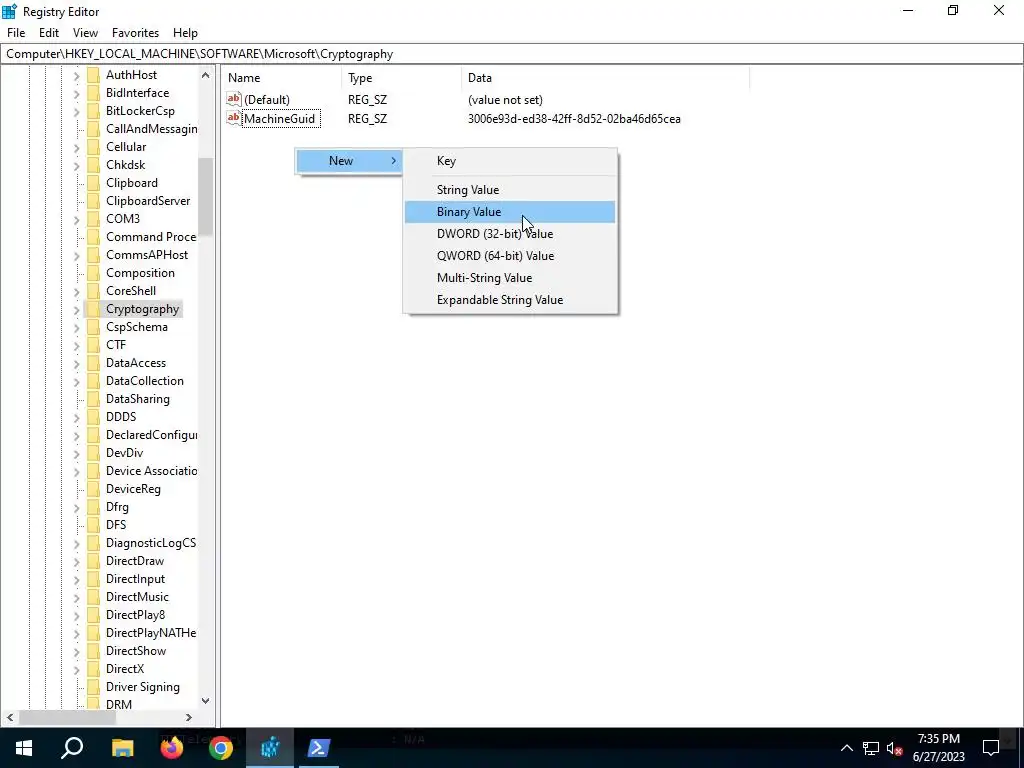
Task: Open the View menu
Action: (85, 33)
